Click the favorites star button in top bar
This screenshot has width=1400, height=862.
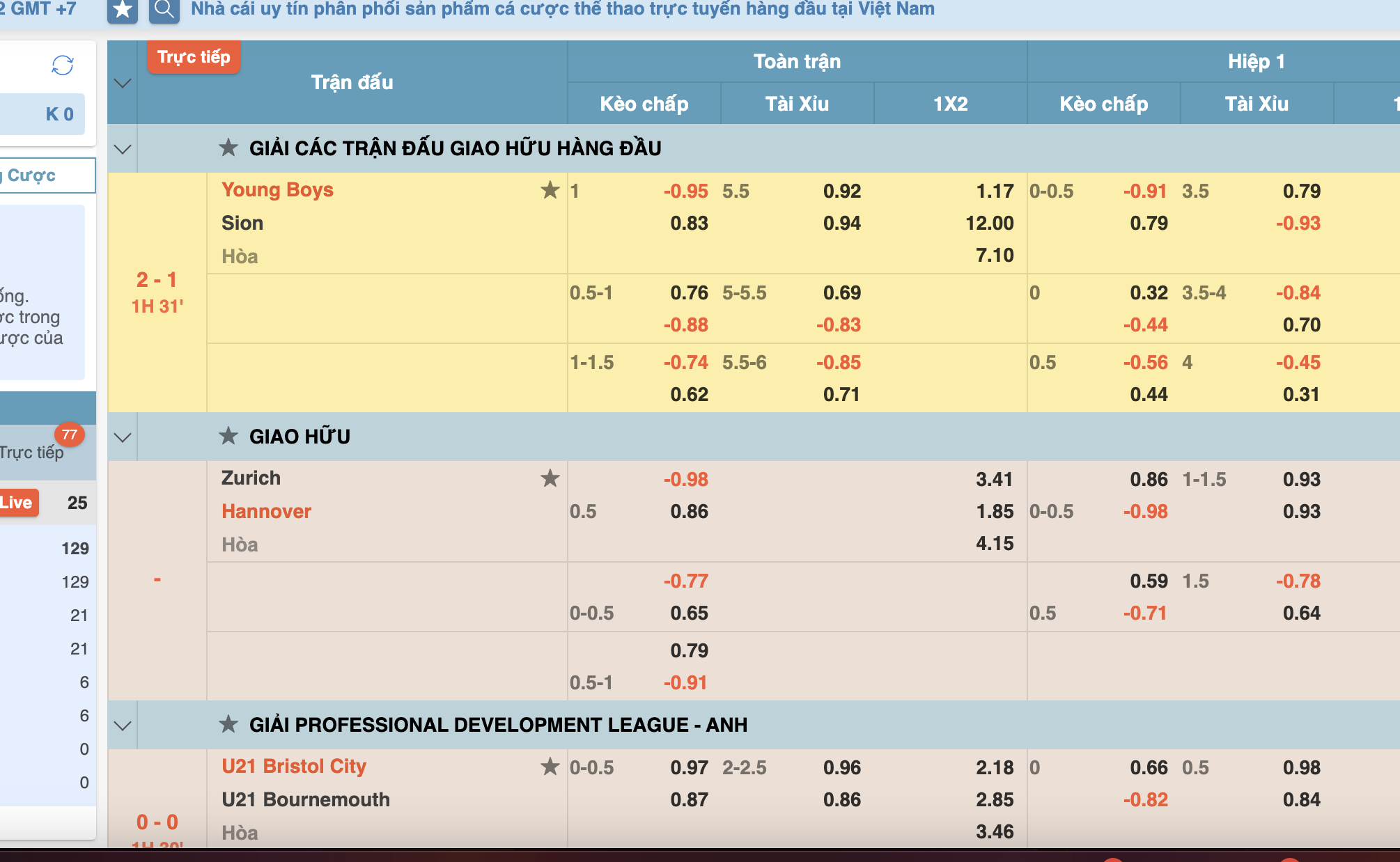123,10
